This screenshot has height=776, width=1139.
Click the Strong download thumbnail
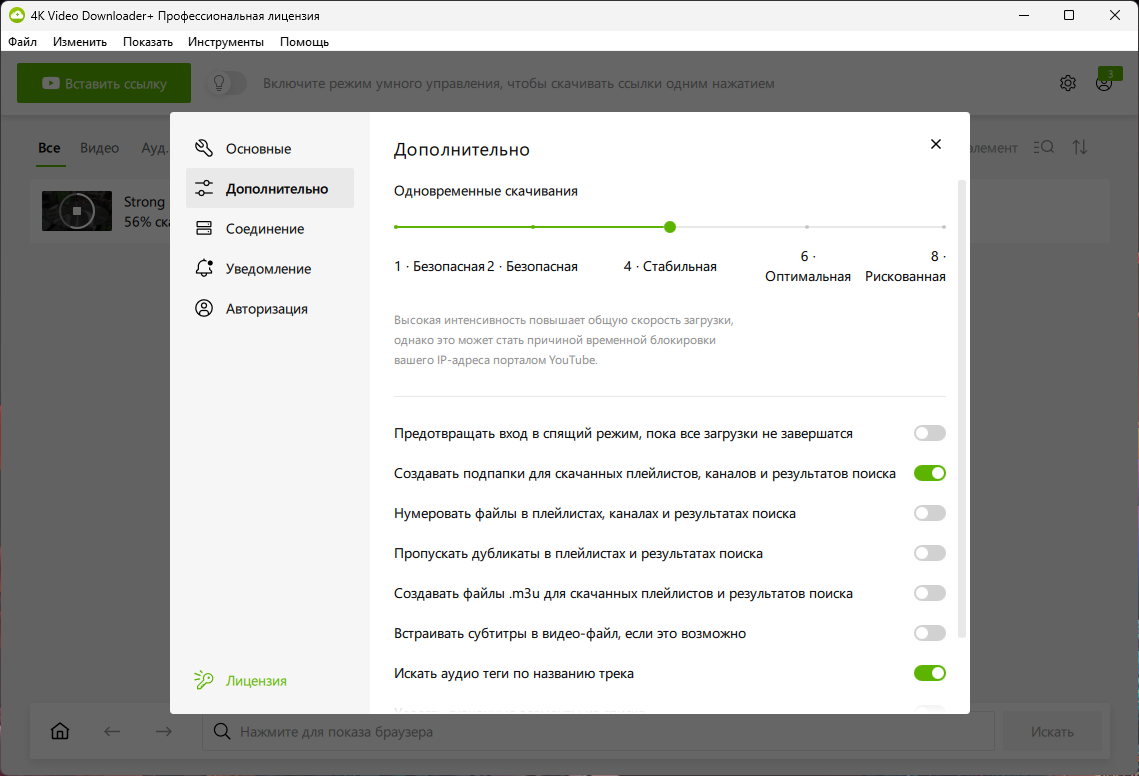77,211
